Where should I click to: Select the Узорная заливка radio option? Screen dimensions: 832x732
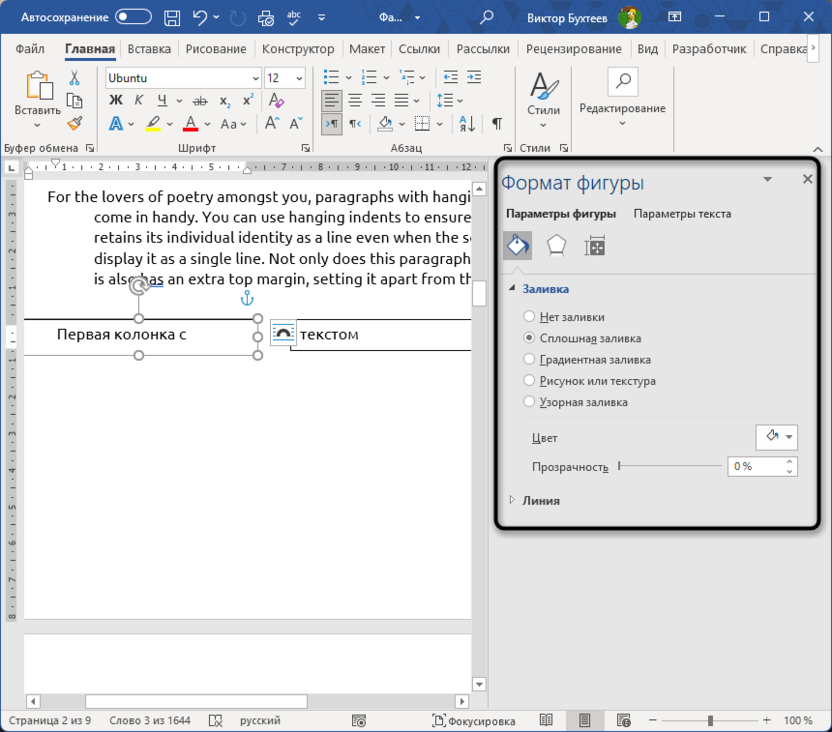tap(530, 402)
